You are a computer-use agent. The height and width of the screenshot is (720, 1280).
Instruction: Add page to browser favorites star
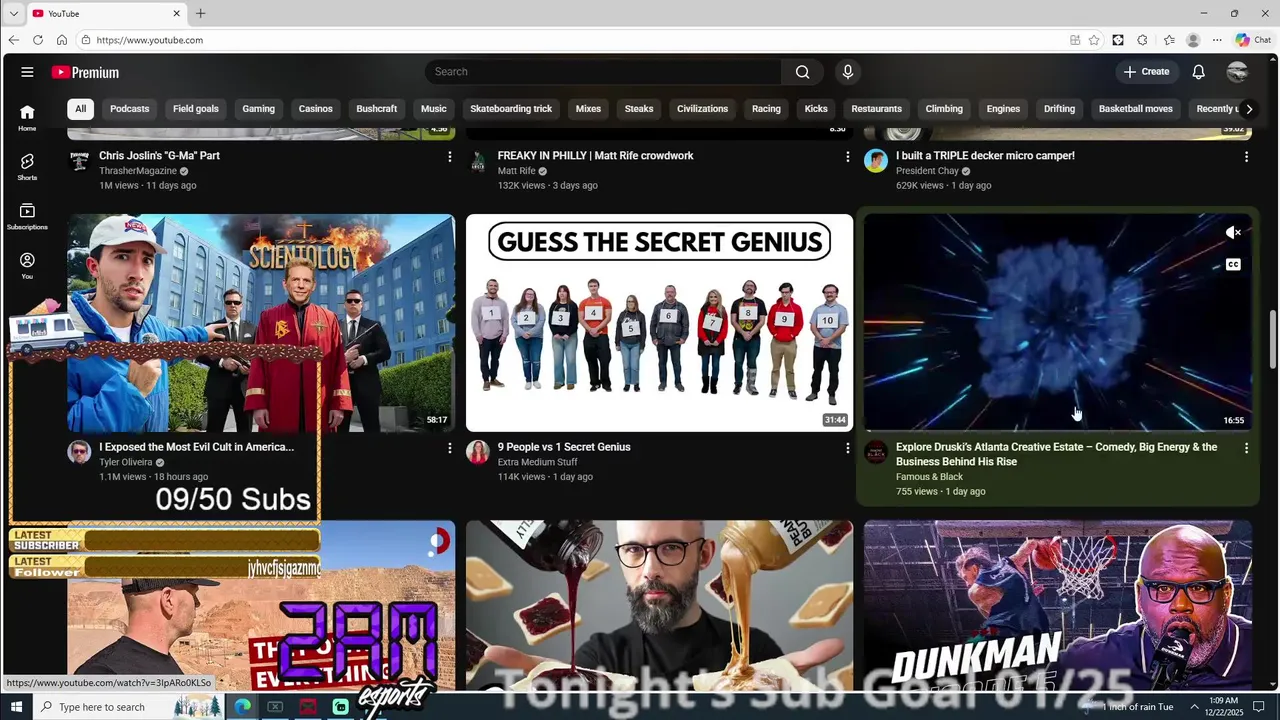click(1094, 40)
